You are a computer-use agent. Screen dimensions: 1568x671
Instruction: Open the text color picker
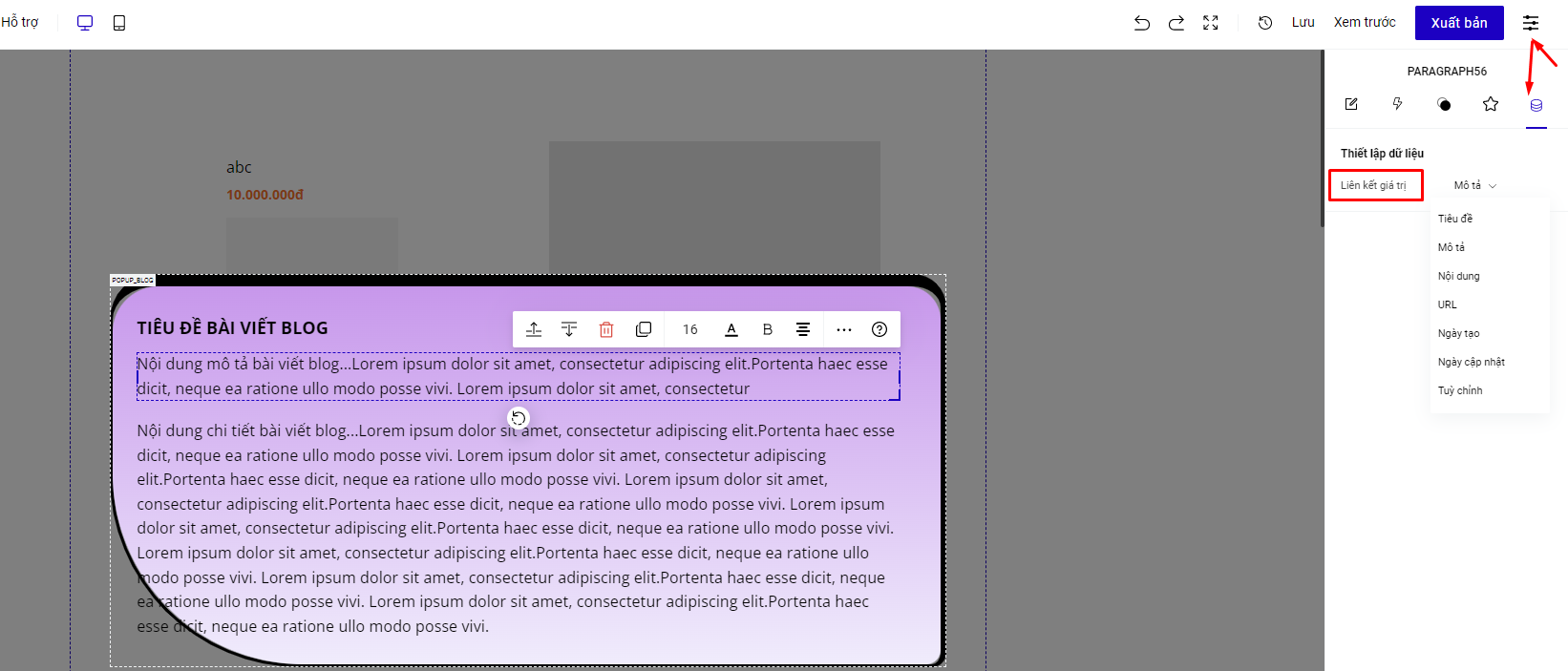(731, 329)
